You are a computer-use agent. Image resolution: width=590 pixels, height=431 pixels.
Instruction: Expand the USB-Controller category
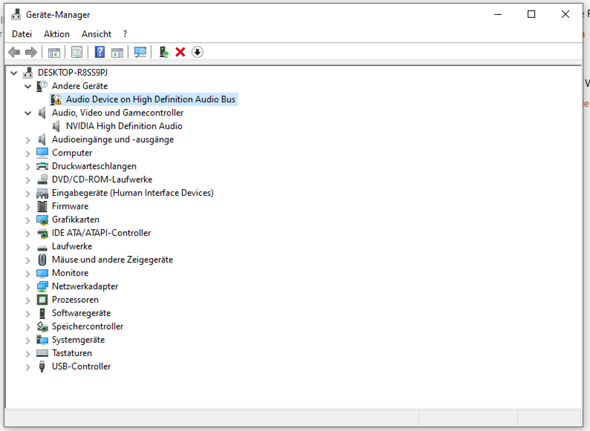(x=28, y=367)
